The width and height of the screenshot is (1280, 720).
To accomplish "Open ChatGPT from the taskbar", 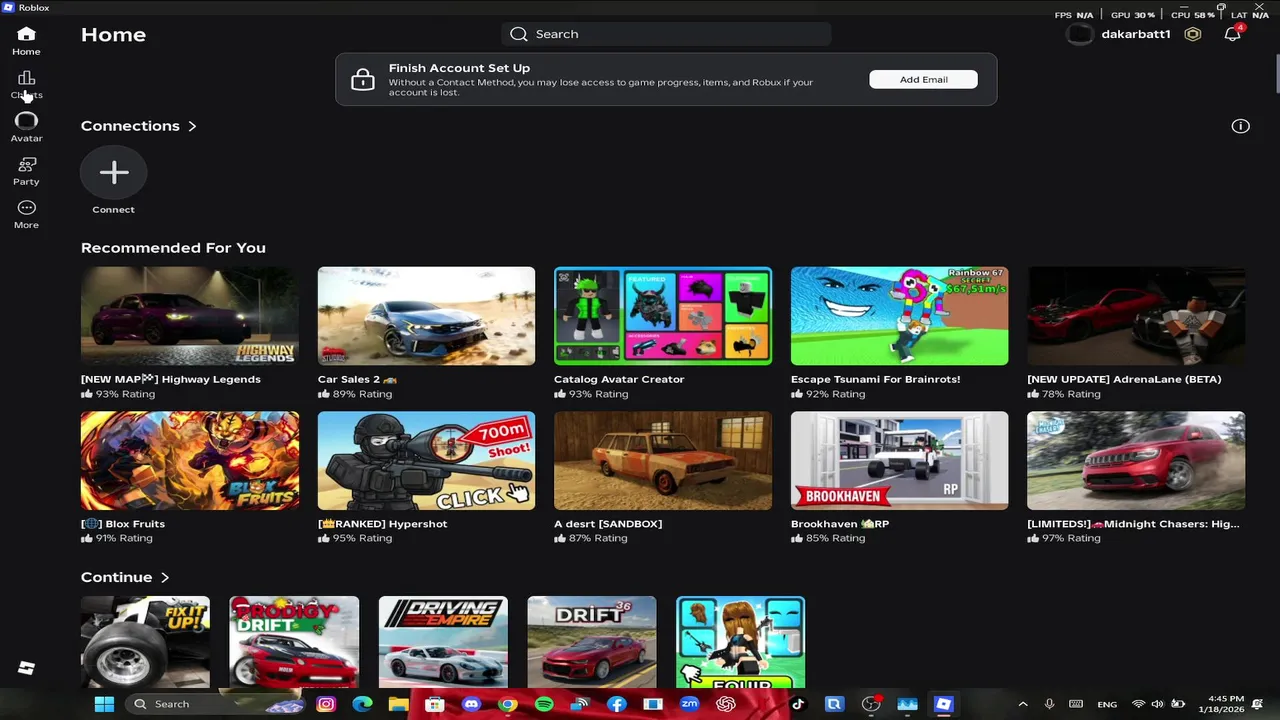I will (x=725, y=704).
